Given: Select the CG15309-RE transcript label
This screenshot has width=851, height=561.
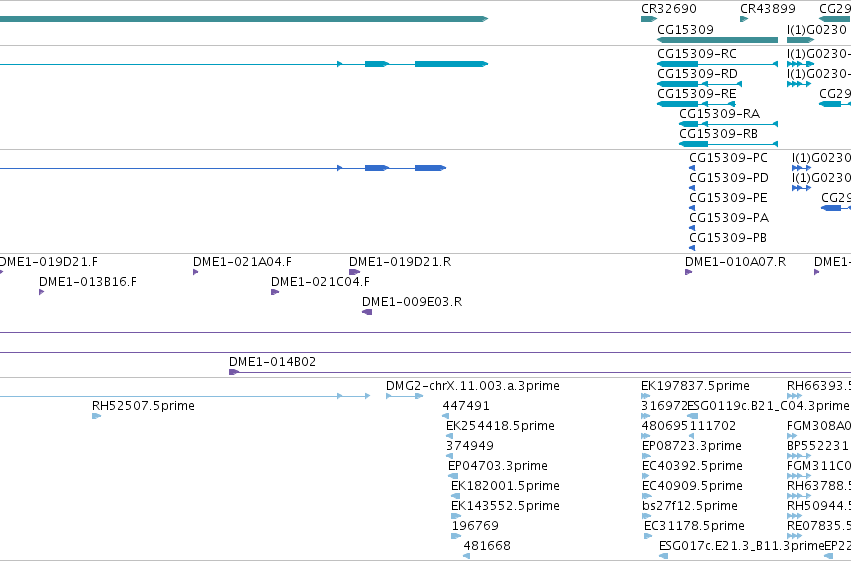Looking at the screenshot, I should [x=697, y=94].
